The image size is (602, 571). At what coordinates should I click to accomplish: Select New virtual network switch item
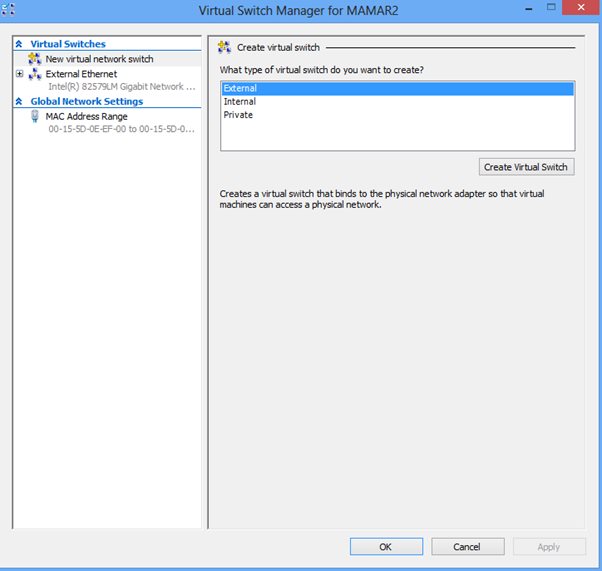(x=99, y=59)
